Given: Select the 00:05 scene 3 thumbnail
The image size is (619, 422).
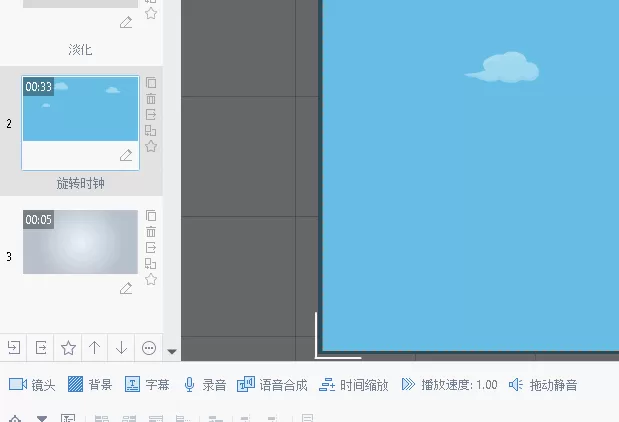Looking at the screenshot, I should (81, 242).
